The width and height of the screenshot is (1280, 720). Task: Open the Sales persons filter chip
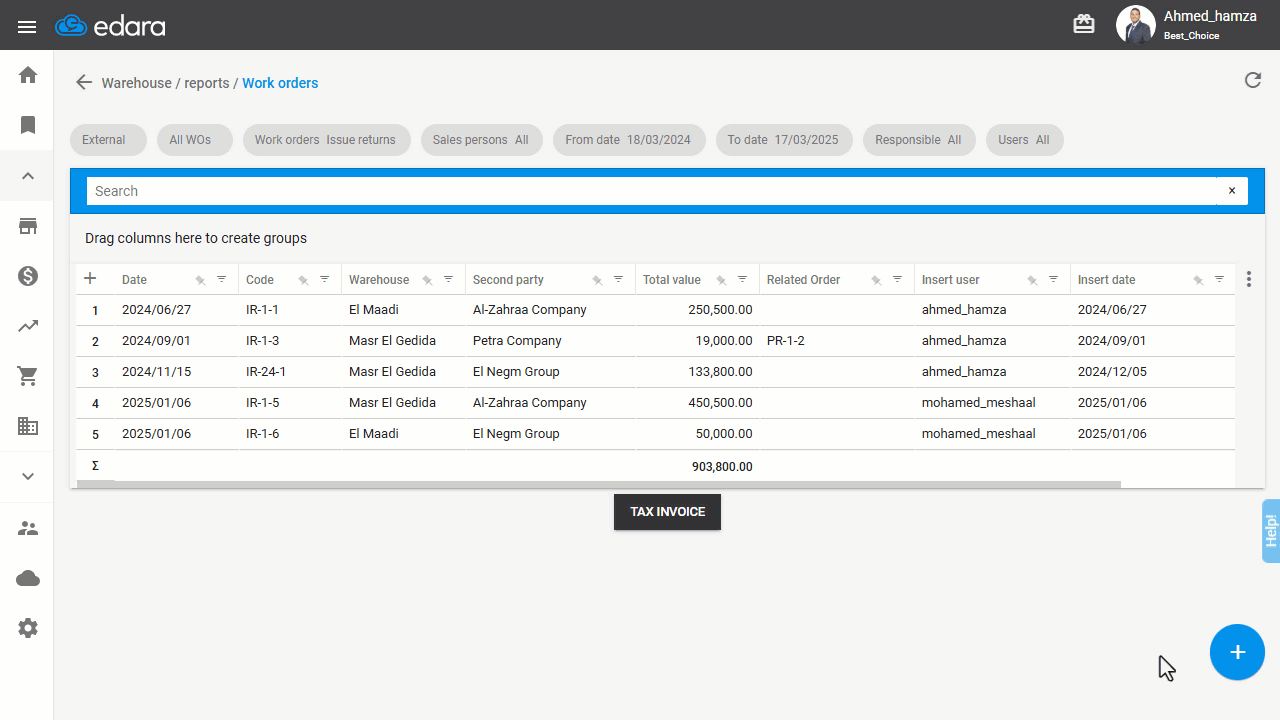click(481, 140)
